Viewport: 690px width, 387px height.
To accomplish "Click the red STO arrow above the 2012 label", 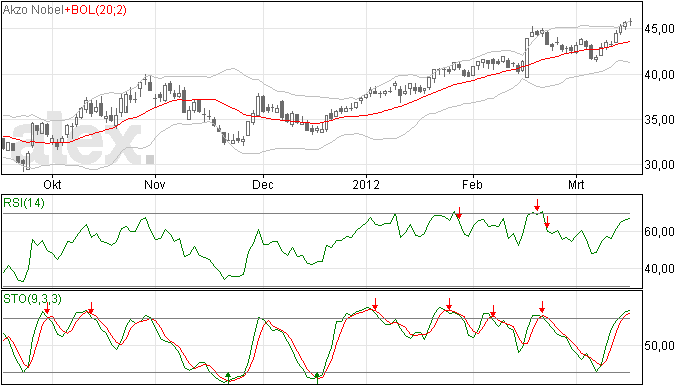I will [375, 304].
